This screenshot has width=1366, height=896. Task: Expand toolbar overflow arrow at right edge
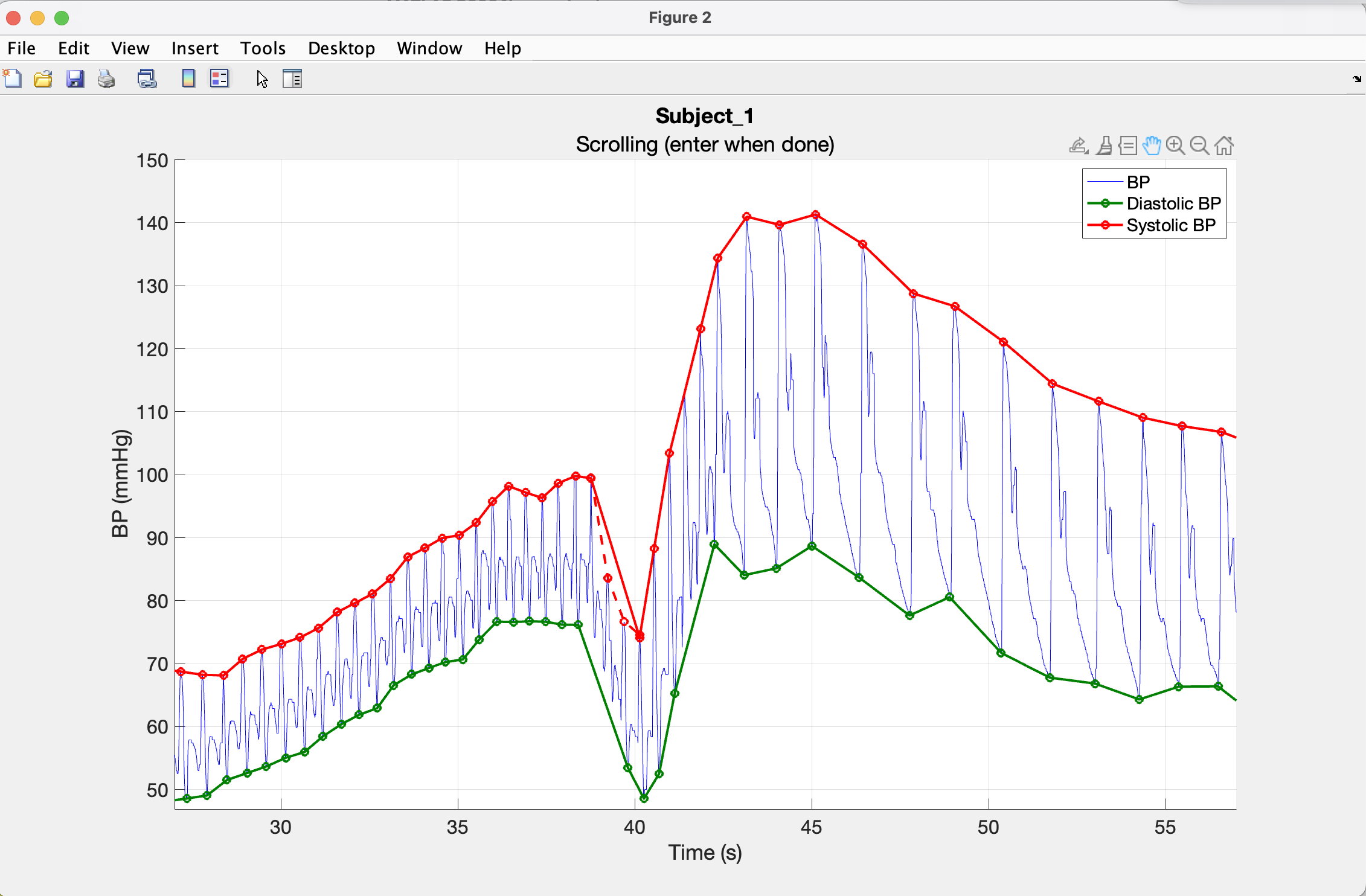[1357, 79]
